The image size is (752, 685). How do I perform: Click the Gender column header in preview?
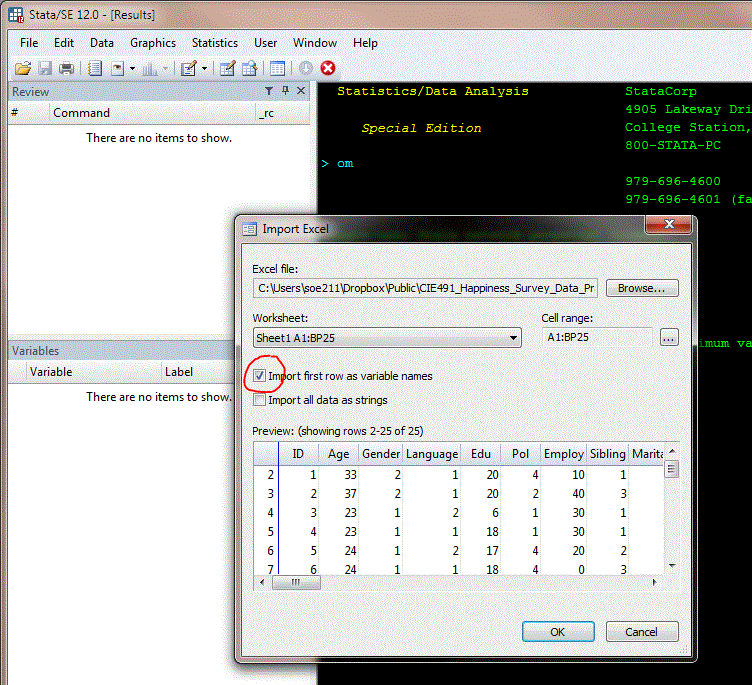pyautogui.click(x=381, y=454)
